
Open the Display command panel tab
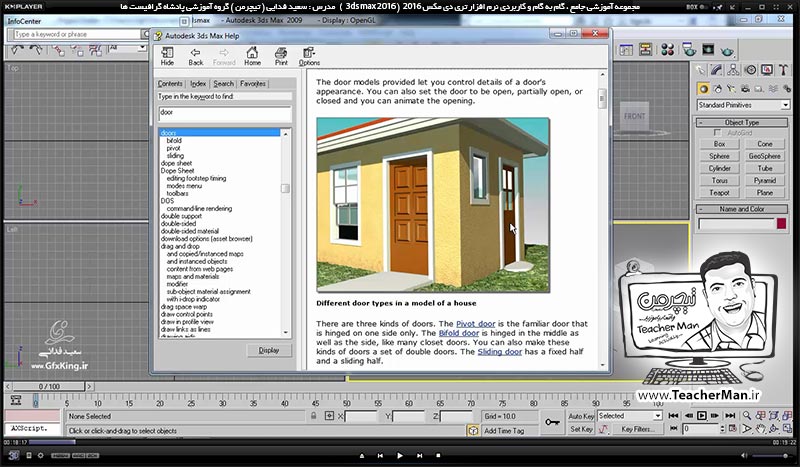tap(766, 70)
